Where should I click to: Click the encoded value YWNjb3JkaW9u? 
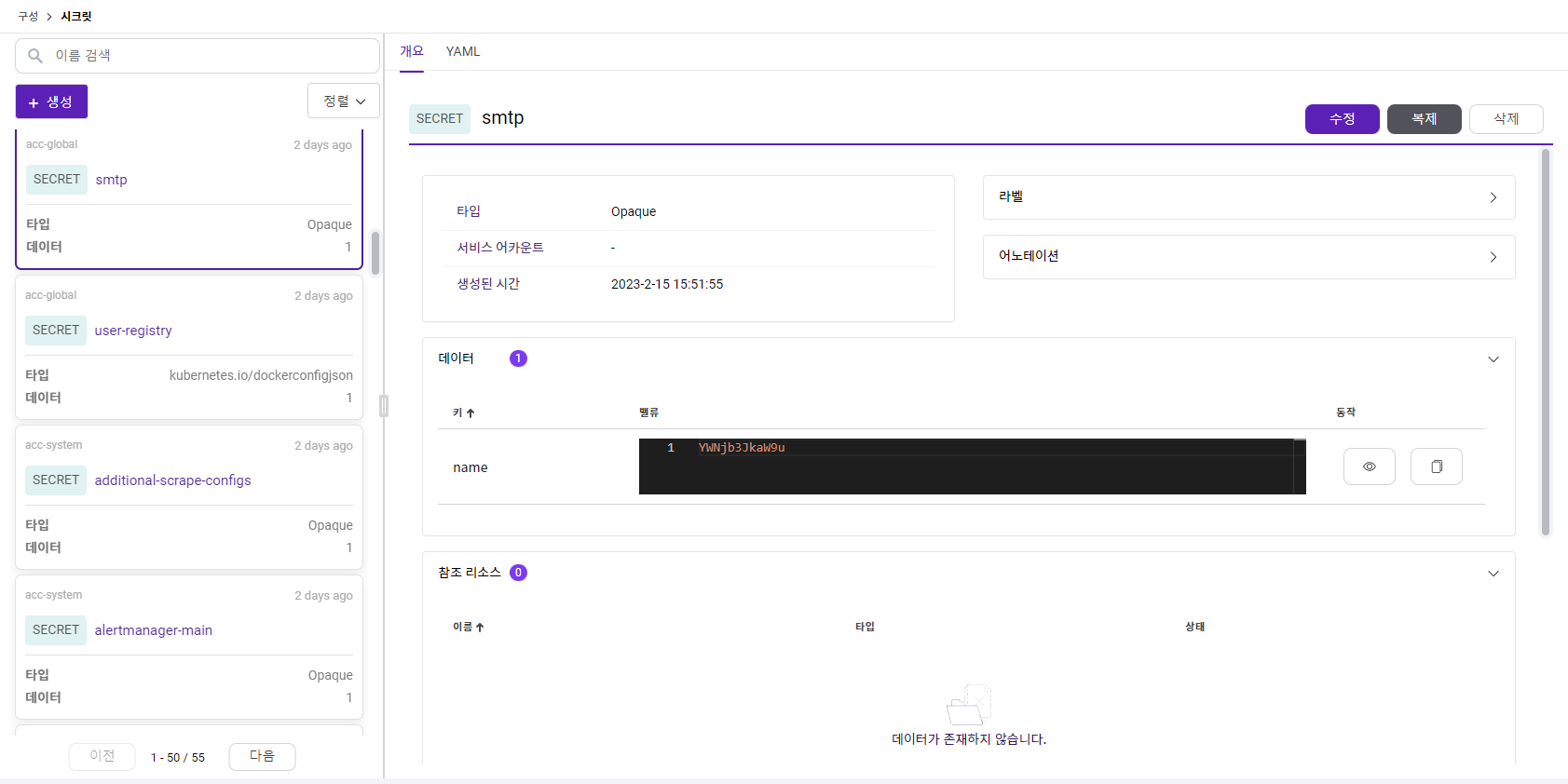[x=742, y=448]
